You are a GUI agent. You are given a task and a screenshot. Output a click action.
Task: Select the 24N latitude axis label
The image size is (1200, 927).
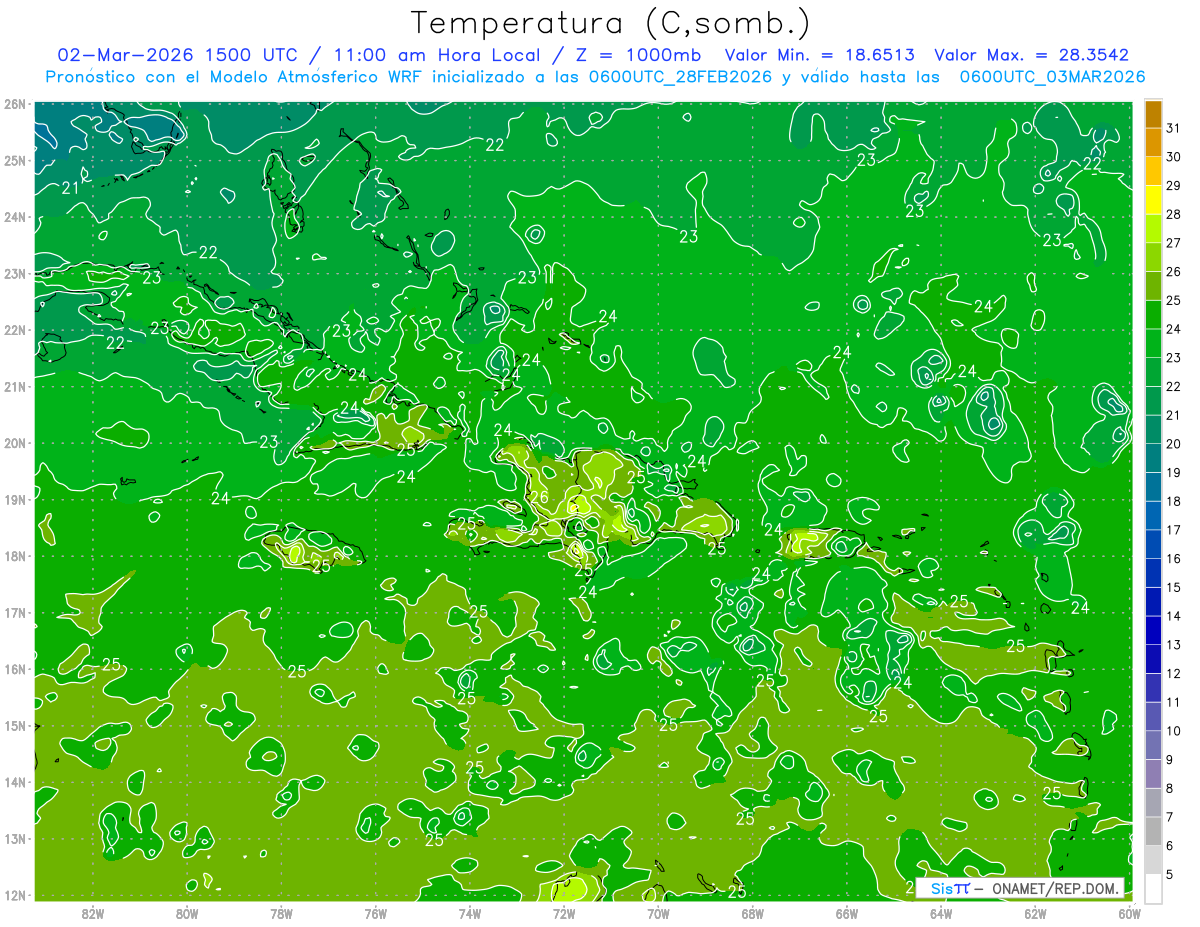tap(14, 217)
